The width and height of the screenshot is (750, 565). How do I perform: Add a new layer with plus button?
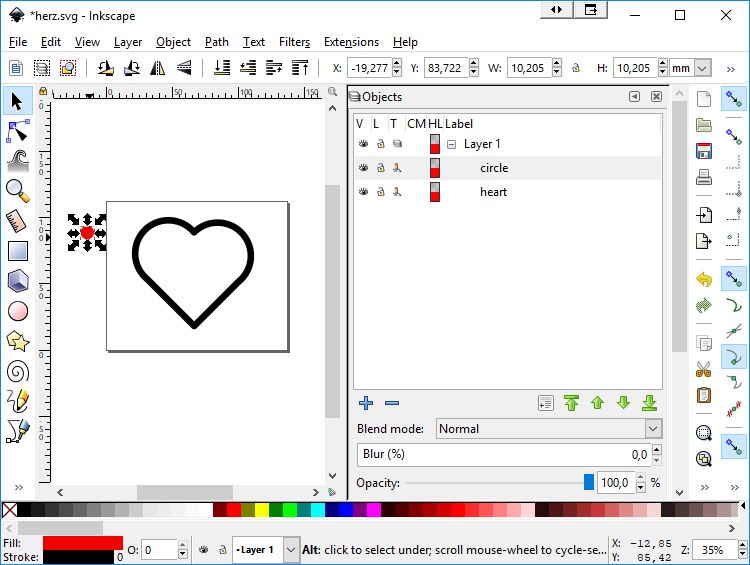tap(366, 403)
